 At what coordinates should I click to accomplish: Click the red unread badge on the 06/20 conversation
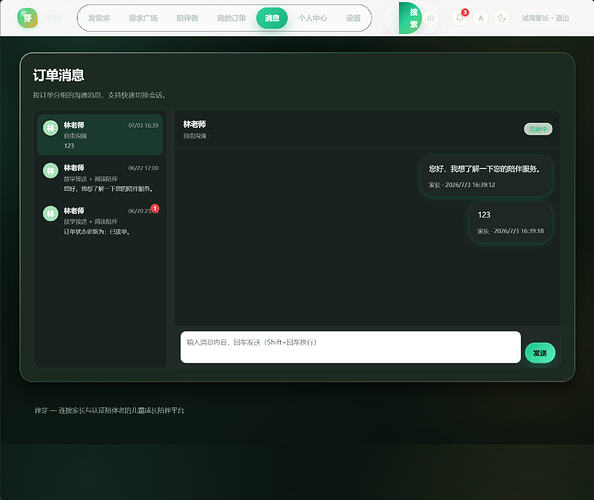click(x=155, y=208)
